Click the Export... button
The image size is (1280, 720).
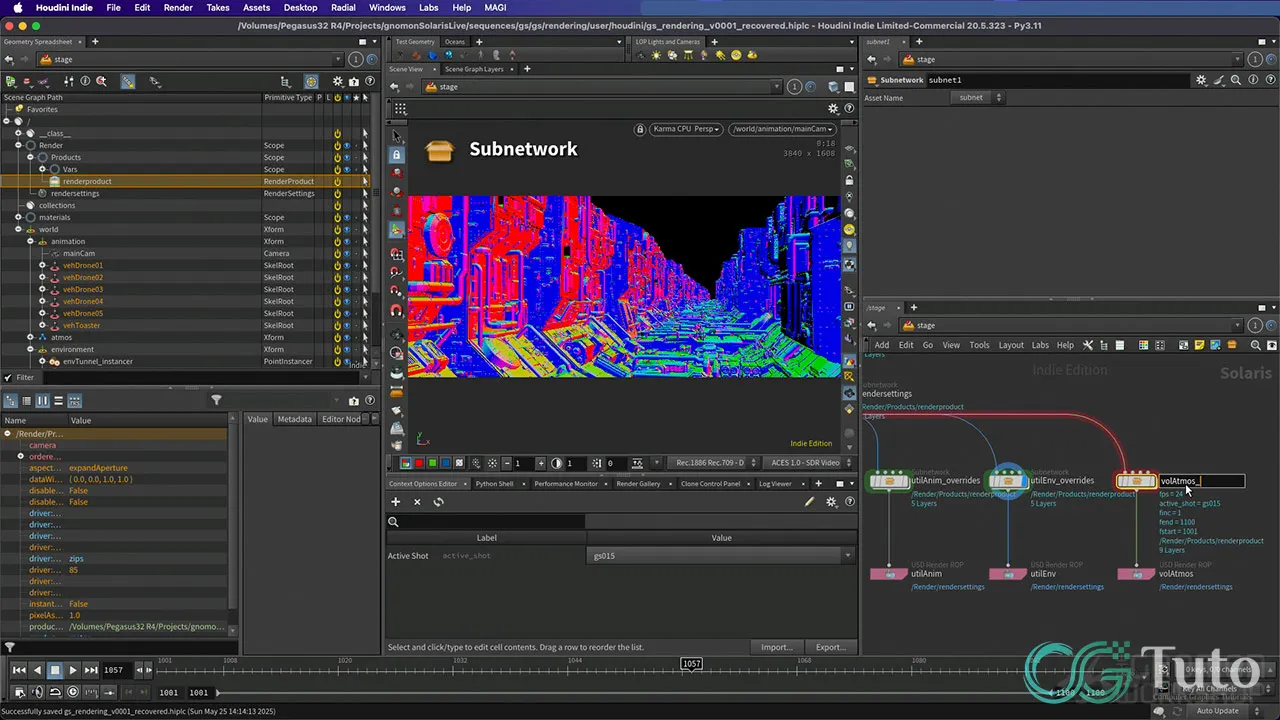[x=830, y=647]
